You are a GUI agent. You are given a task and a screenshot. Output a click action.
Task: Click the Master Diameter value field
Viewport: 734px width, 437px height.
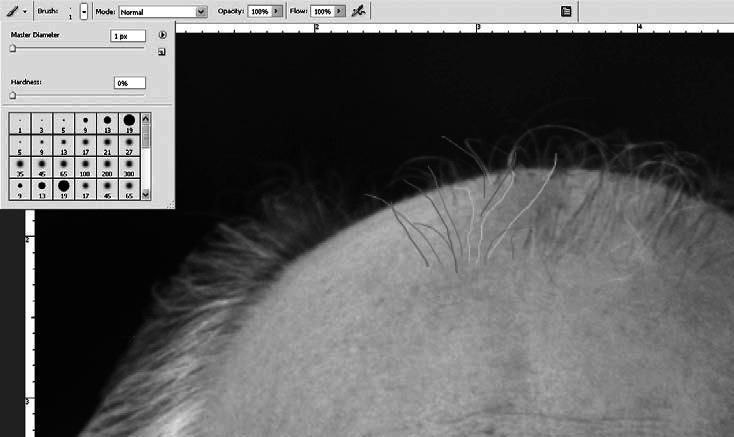click(128, 36)
